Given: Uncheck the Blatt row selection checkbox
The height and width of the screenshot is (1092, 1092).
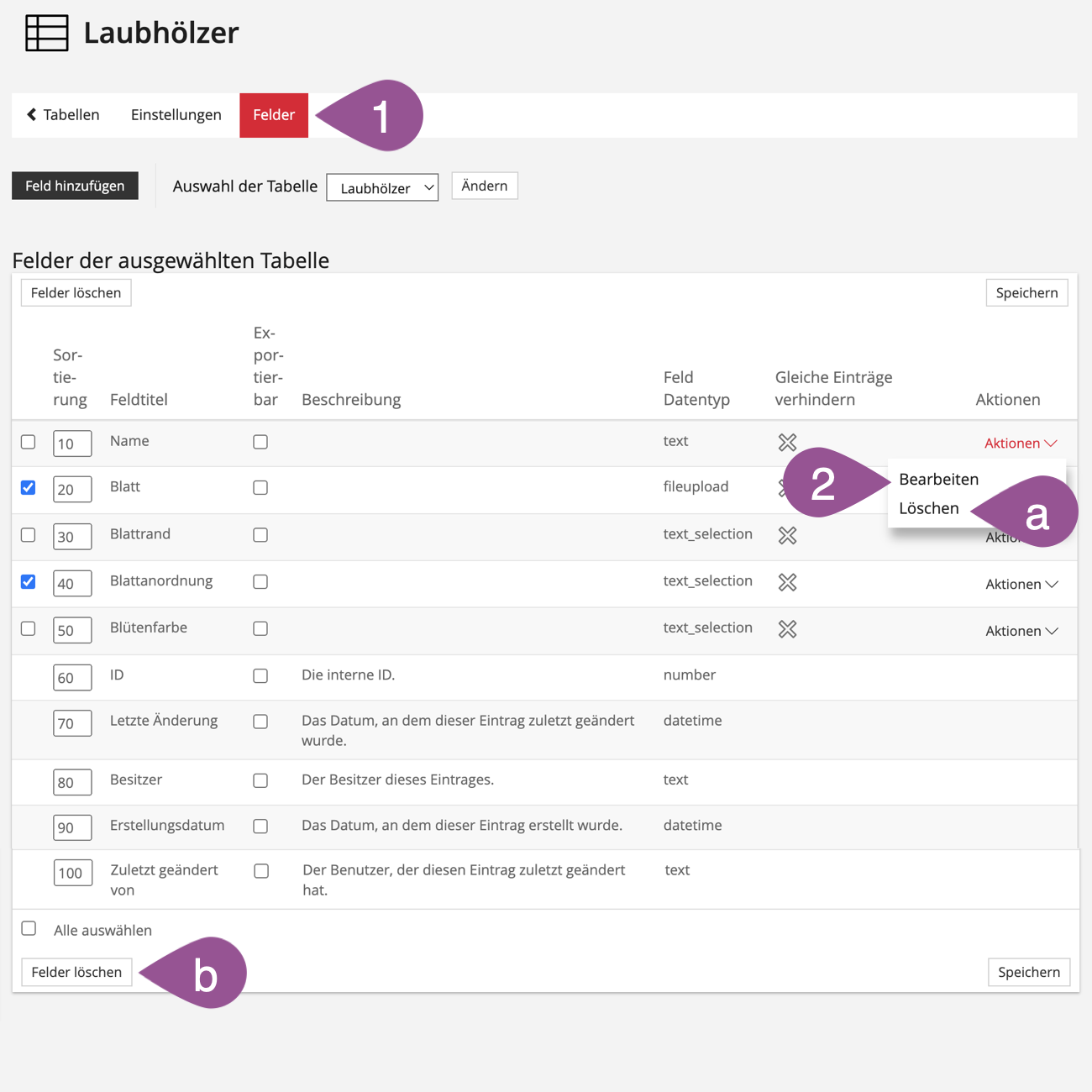Looking at the screenshot, I should click(x=29, y=488).
